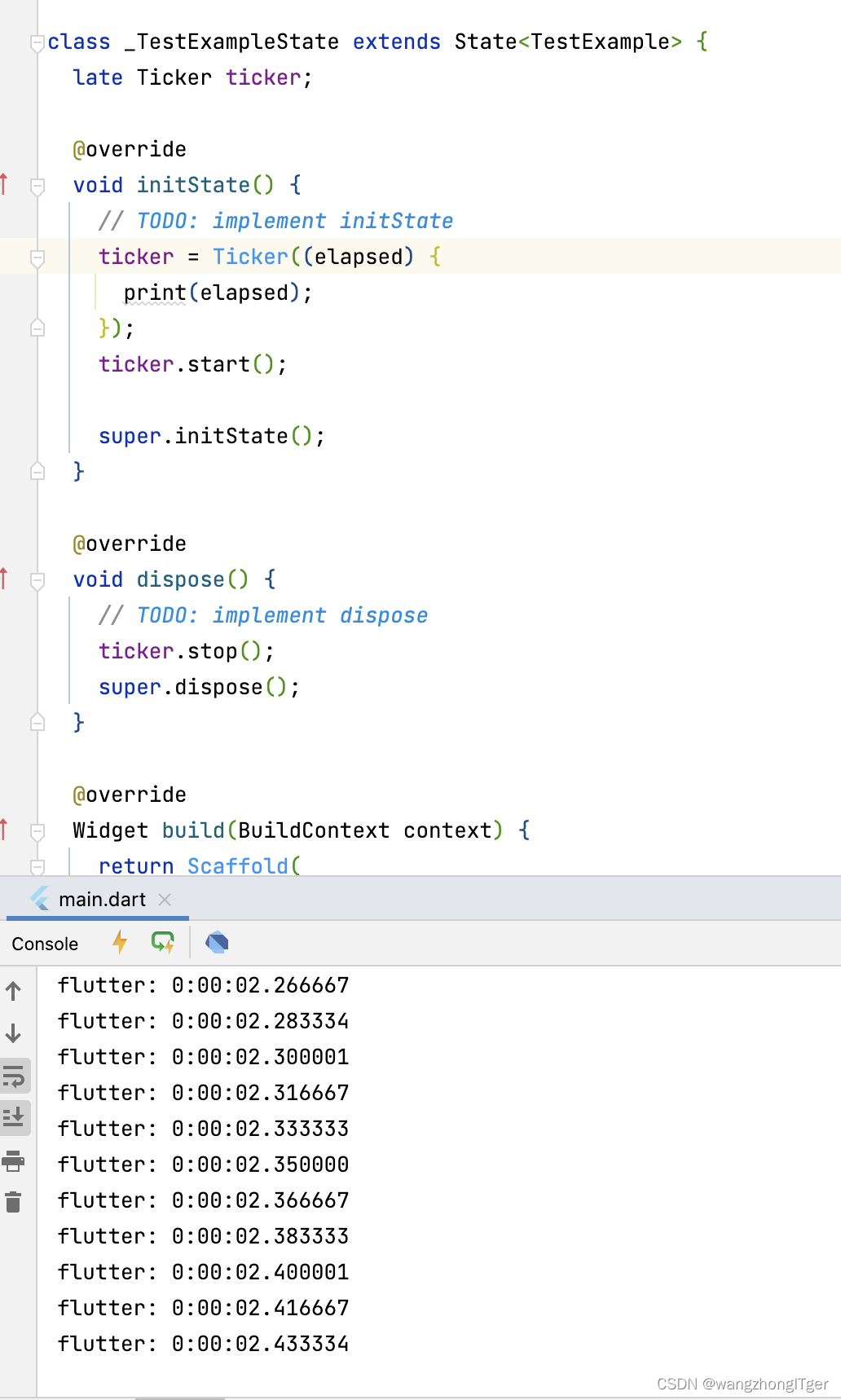
Task: Click 'Ticker((elapsed) {' on highlighted line
Action: (x=327, y=257)
